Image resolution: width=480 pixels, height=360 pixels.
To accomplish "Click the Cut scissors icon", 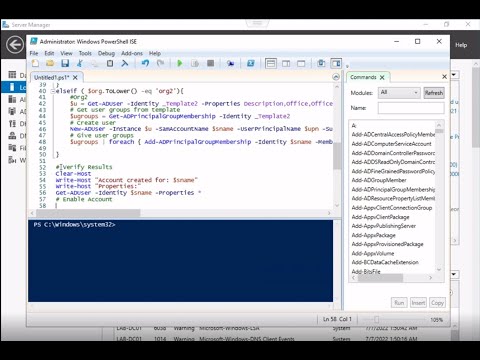I will coord(80,63).
